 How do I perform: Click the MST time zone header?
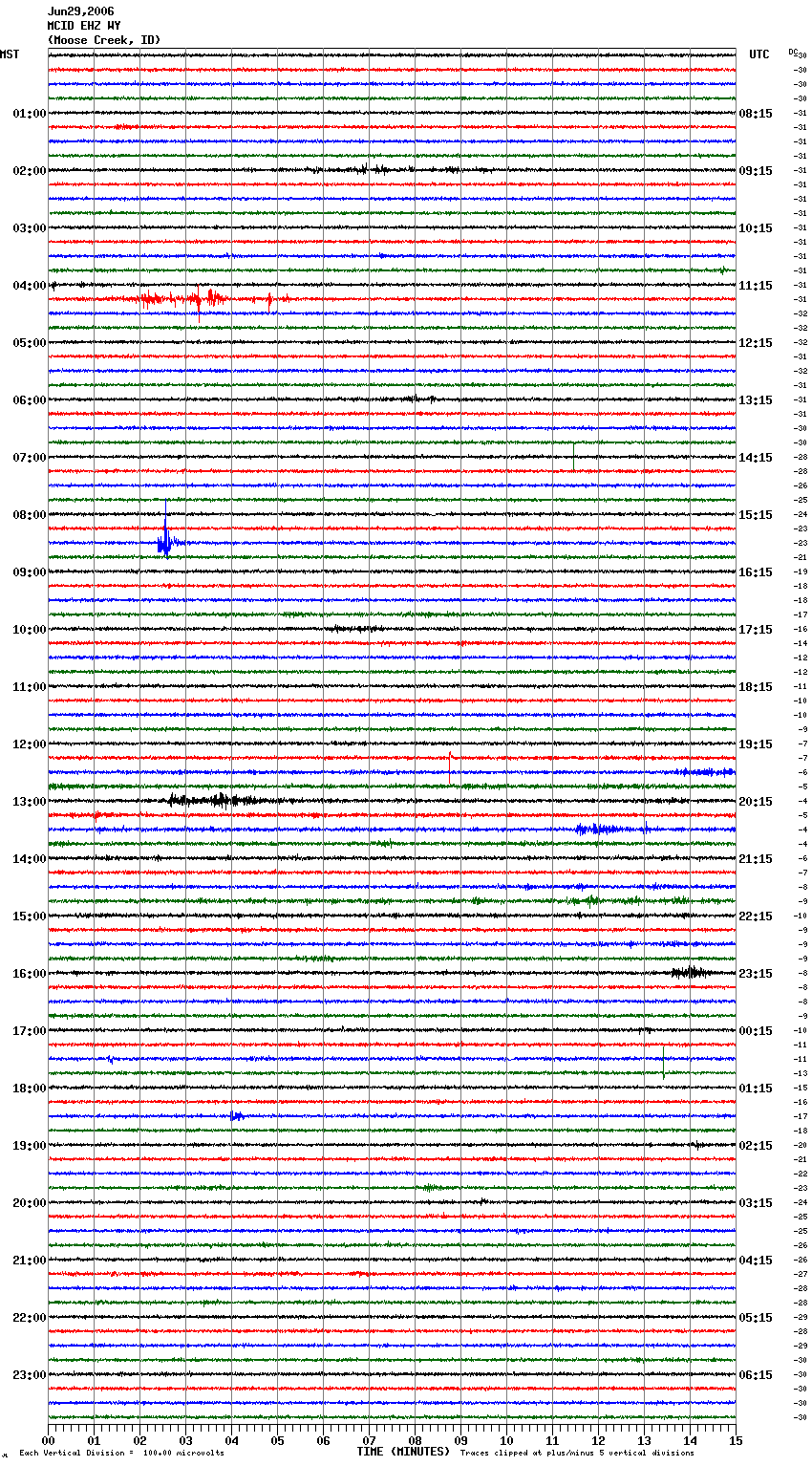click(10, 54)
